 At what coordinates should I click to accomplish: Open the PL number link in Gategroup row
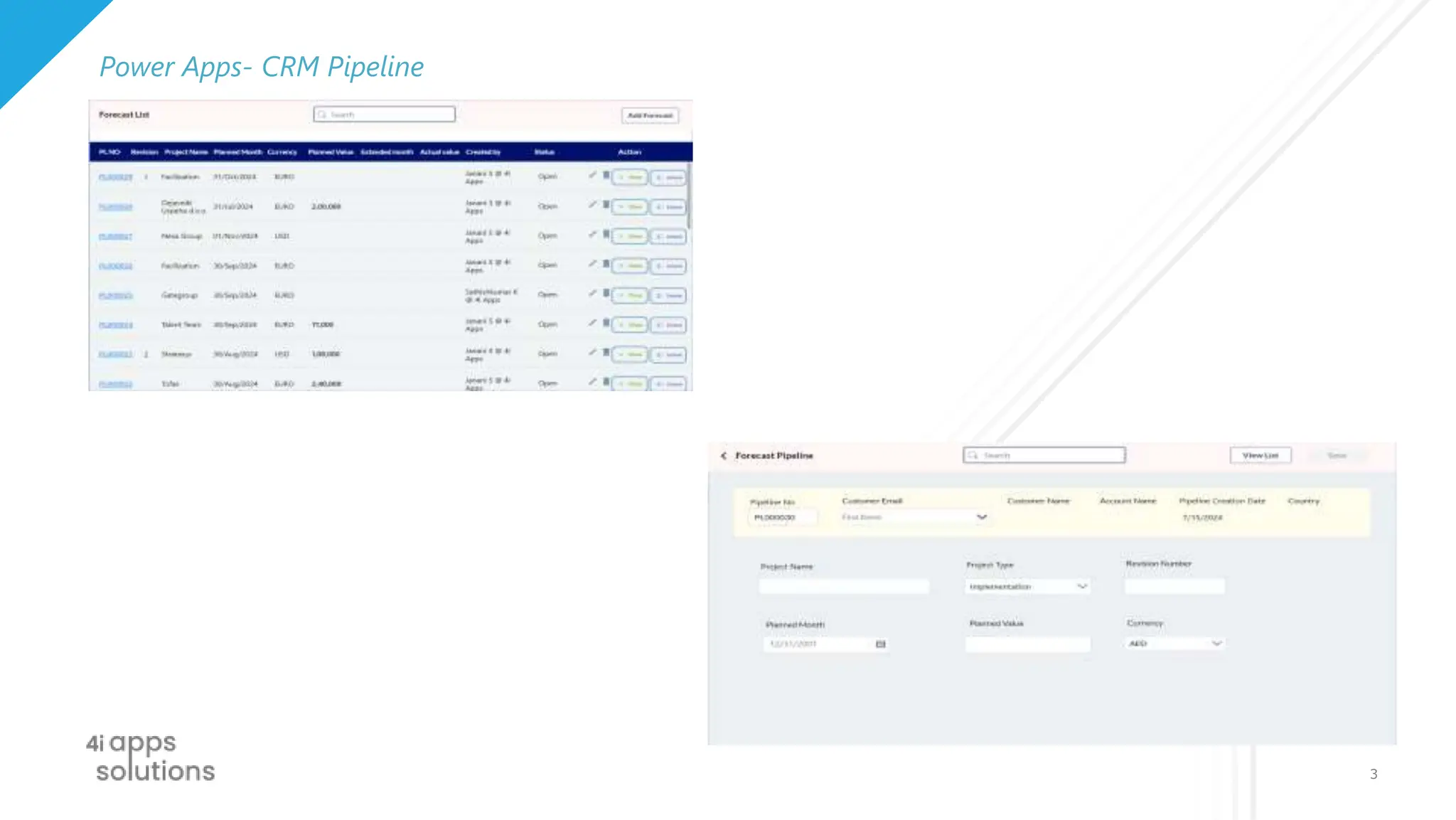tap(115, 295)
